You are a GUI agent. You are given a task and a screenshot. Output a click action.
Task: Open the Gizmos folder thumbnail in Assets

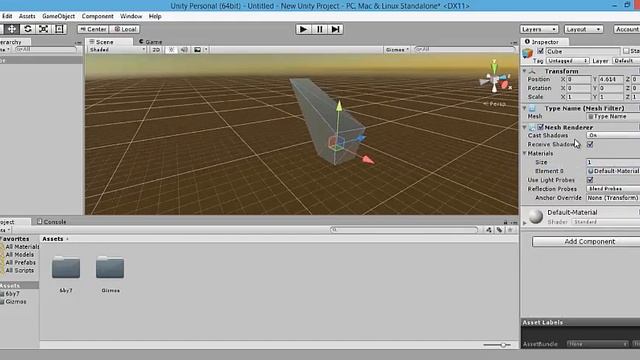tap(110, 268)
